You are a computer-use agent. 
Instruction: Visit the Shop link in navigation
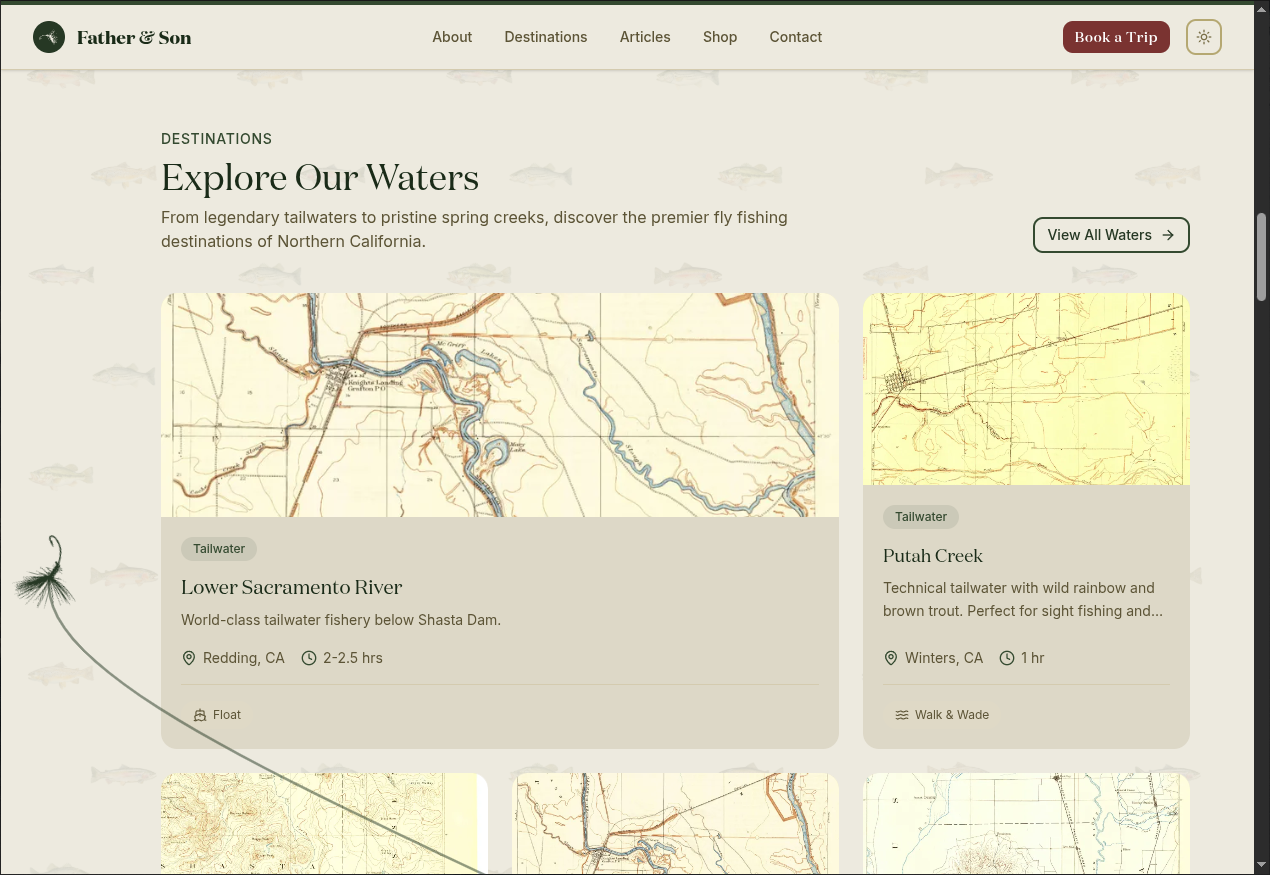(x=720, y=37)
